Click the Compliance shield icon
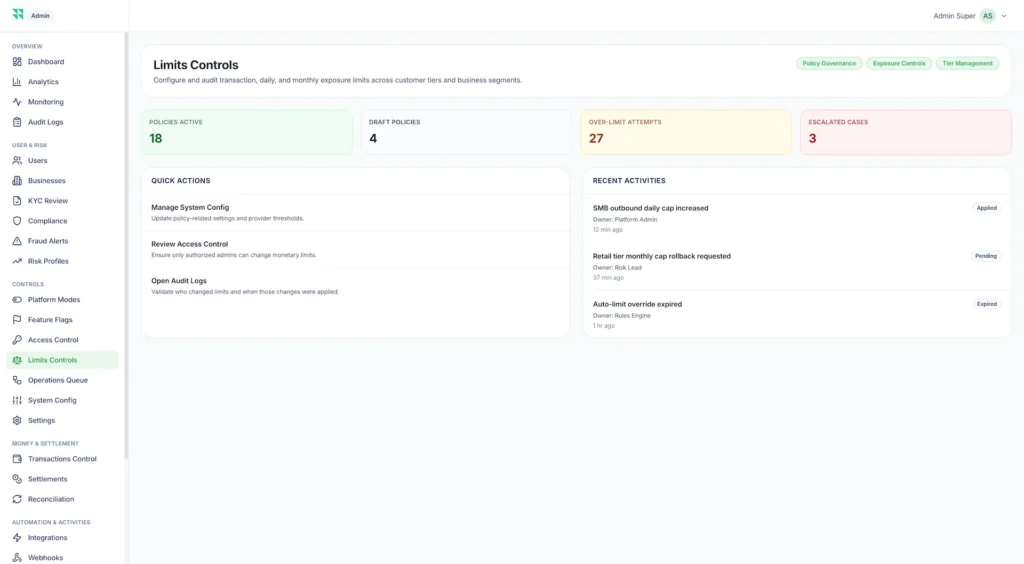The height and width of the screenshot is (564, 1024). pos(17,221)
